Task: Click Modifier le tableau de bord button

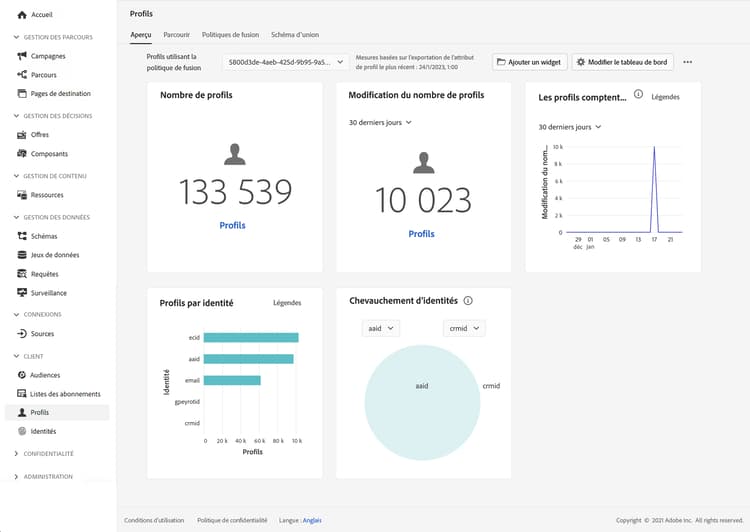Action: point(622,62)
